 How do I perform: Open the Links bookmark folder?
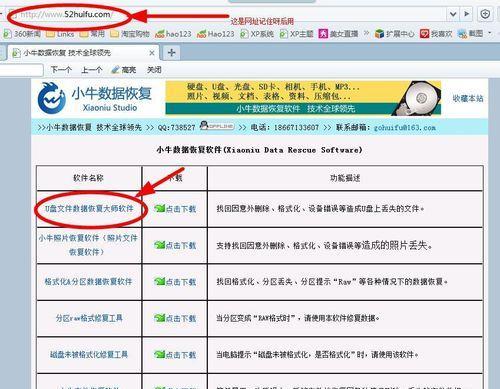click(60, 34)
